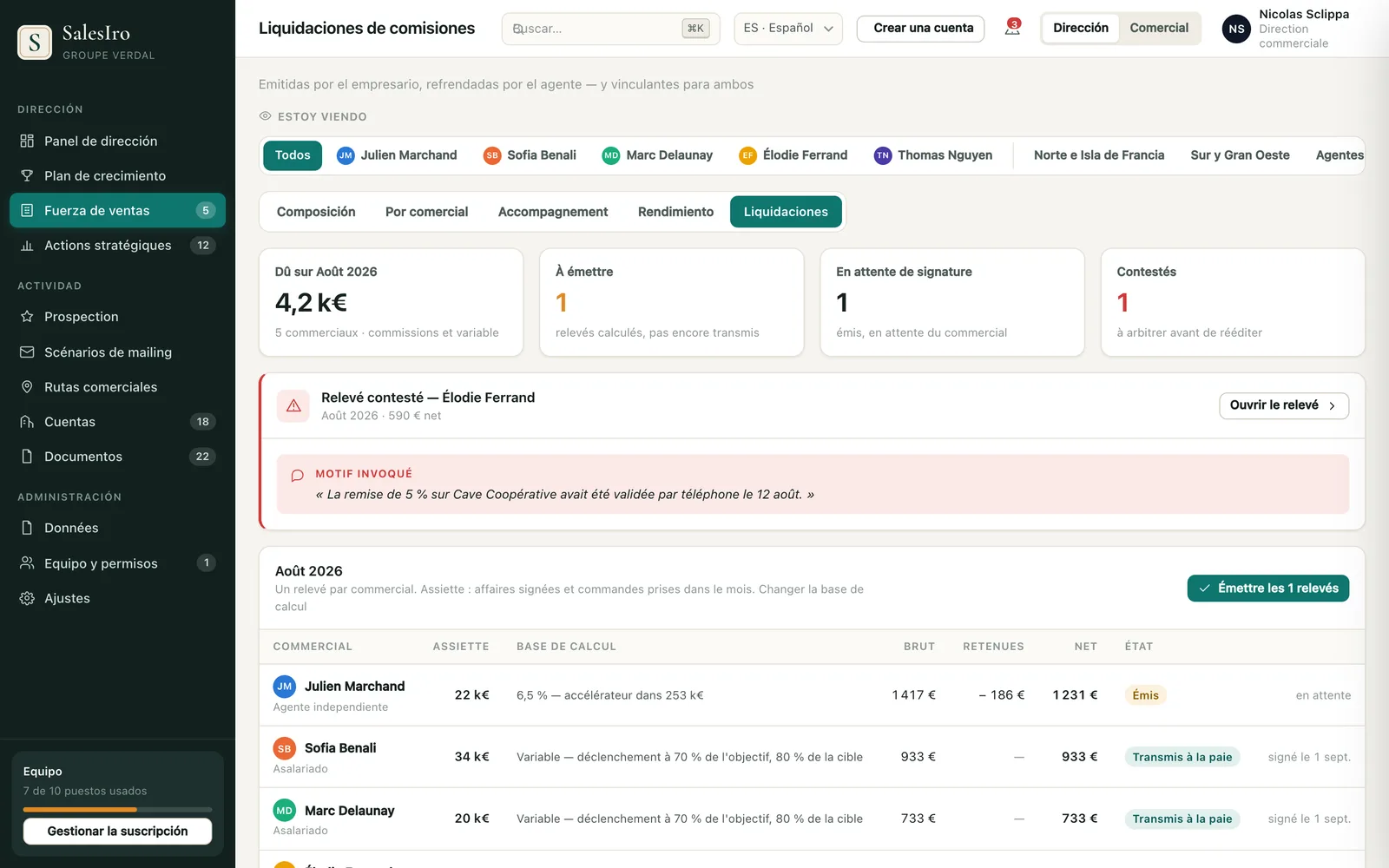
Task: Open notifications bell with badge
Action: pos(1012,28)
